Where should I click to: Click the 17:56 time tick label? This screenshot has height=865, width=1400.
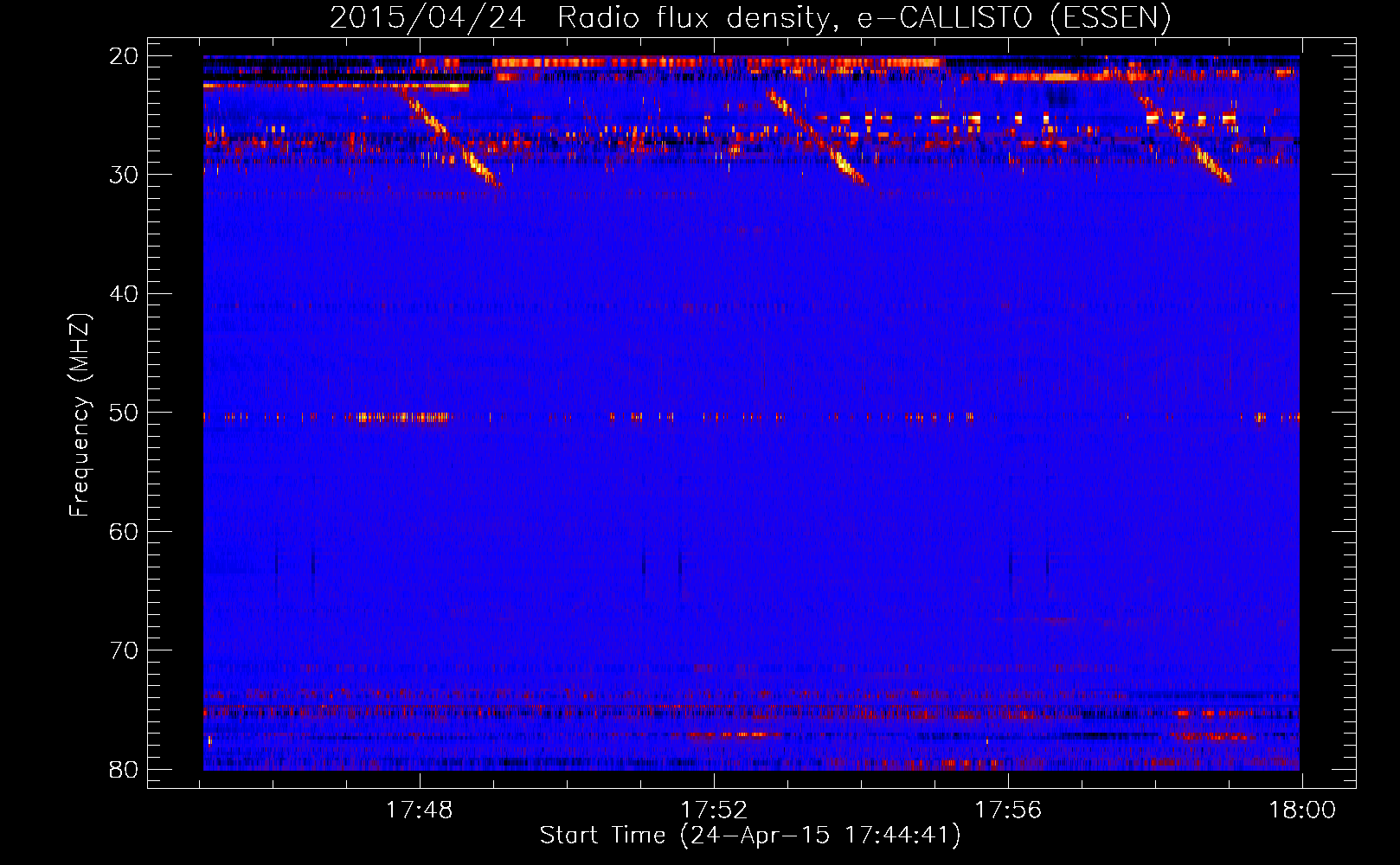pyautogui.click(x=1008, y=811)
